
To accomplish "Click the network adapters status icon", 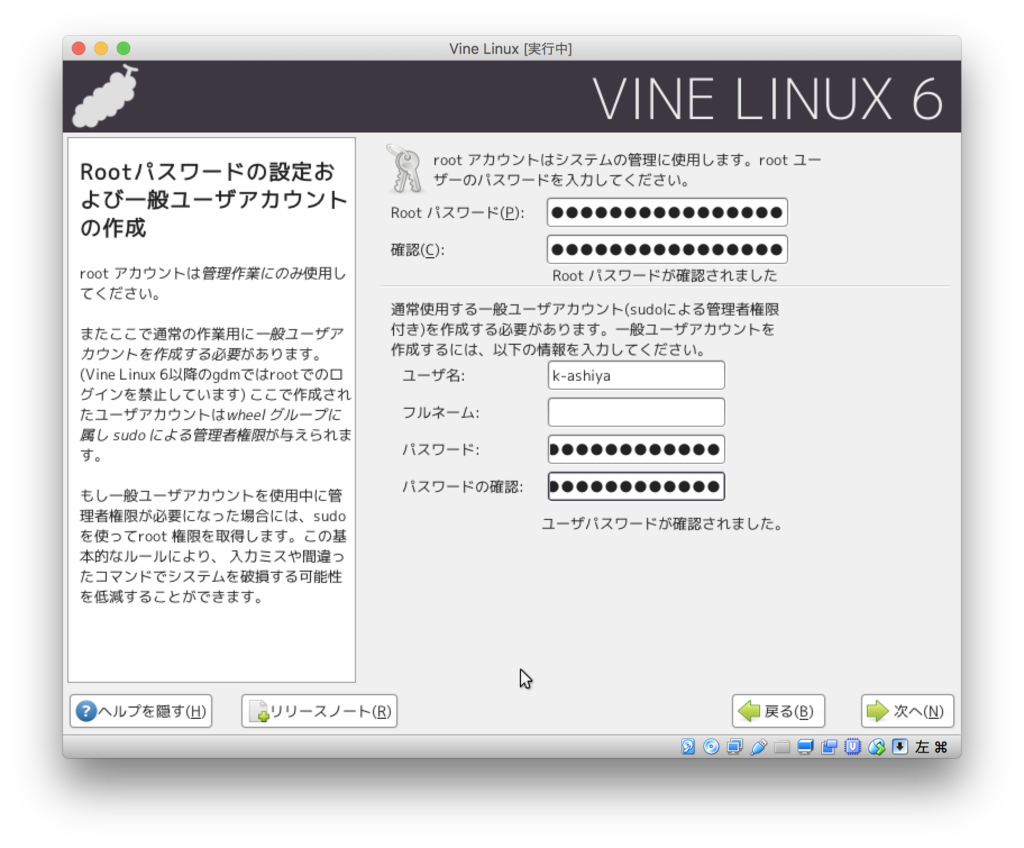I will [x=735, y=747].
